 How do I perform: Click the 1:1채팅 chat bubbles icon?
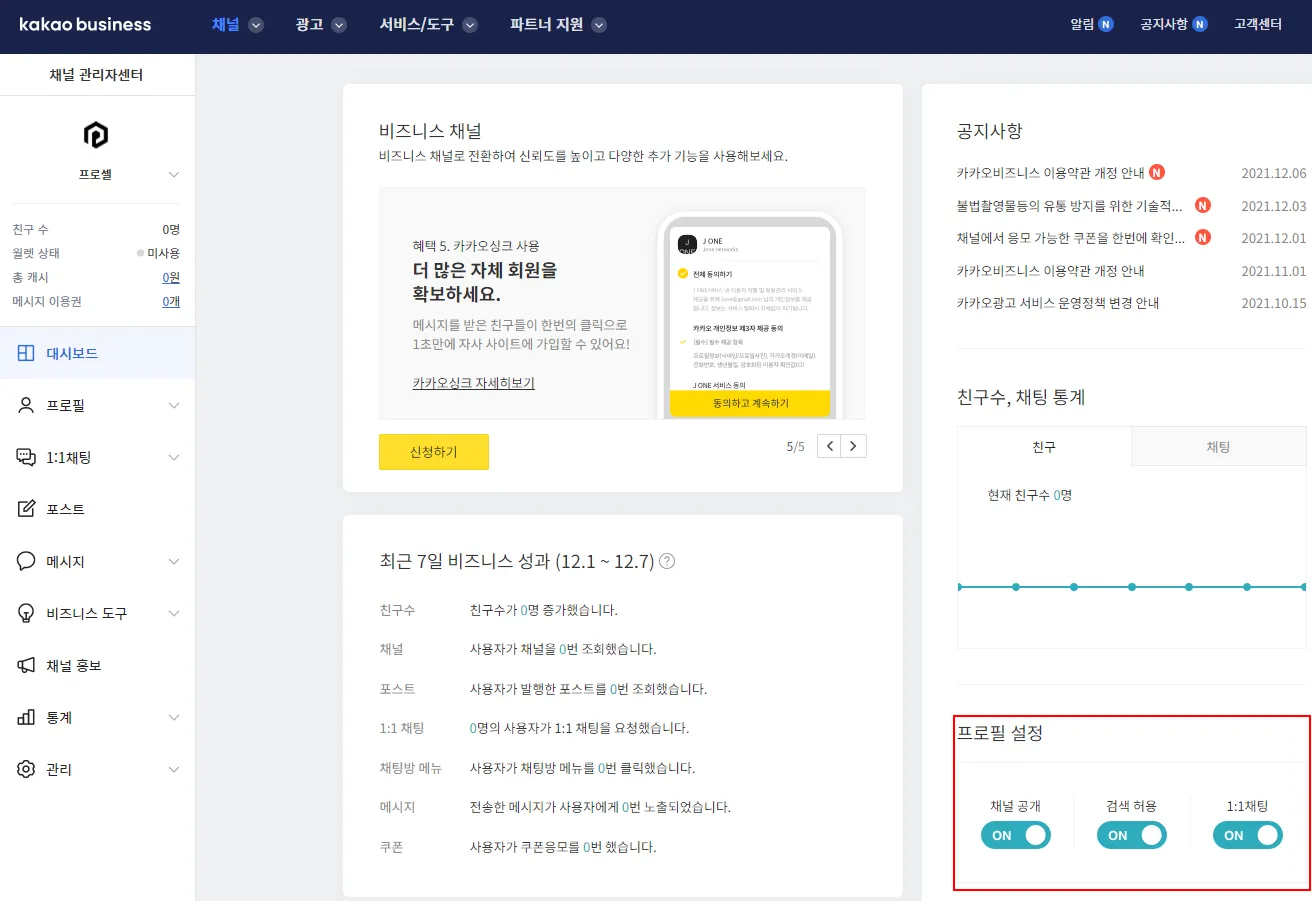(x=27, y=457)
